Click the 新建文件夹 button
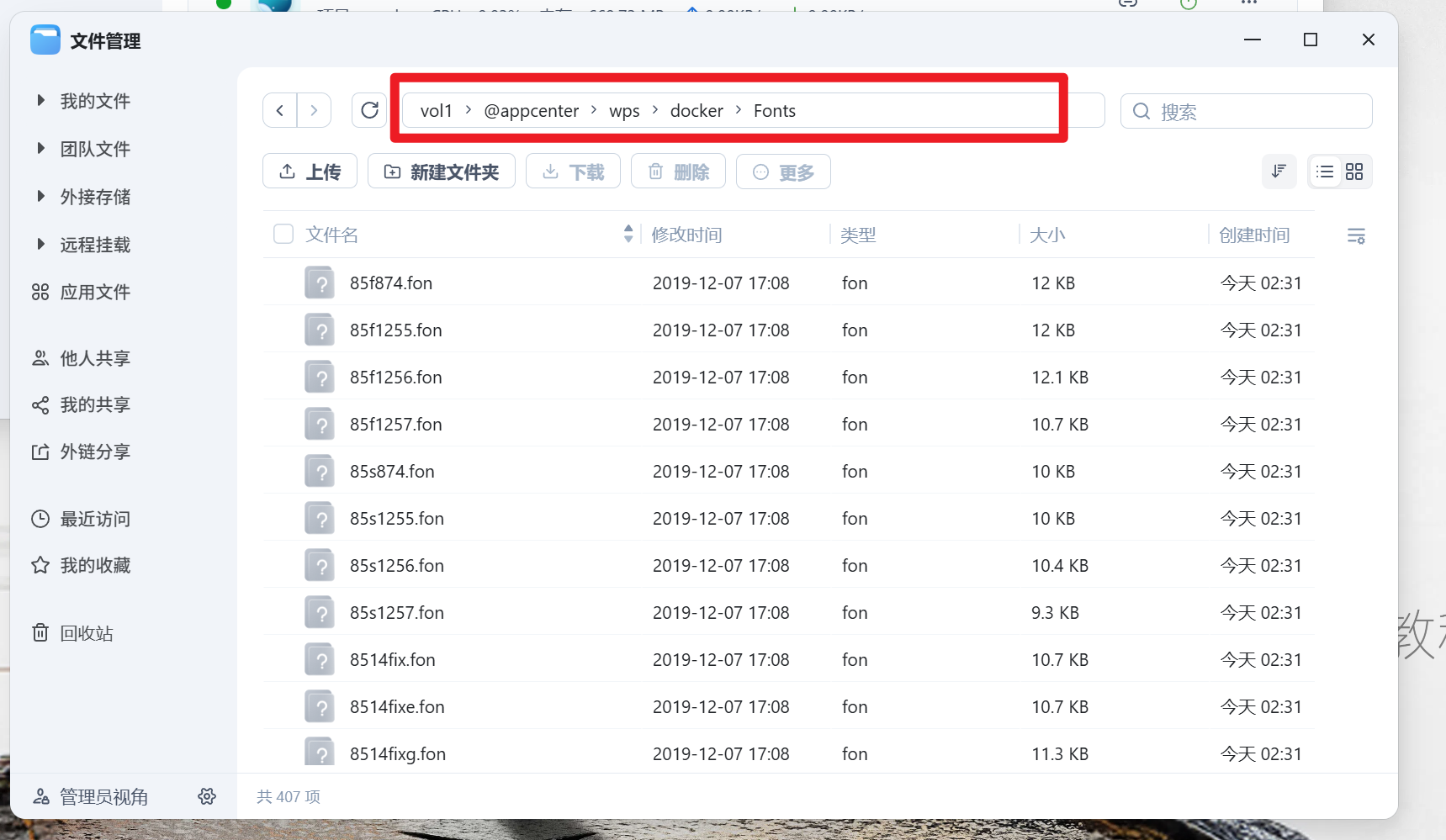This screenshot has width=1446, height=840. point(442,172)
